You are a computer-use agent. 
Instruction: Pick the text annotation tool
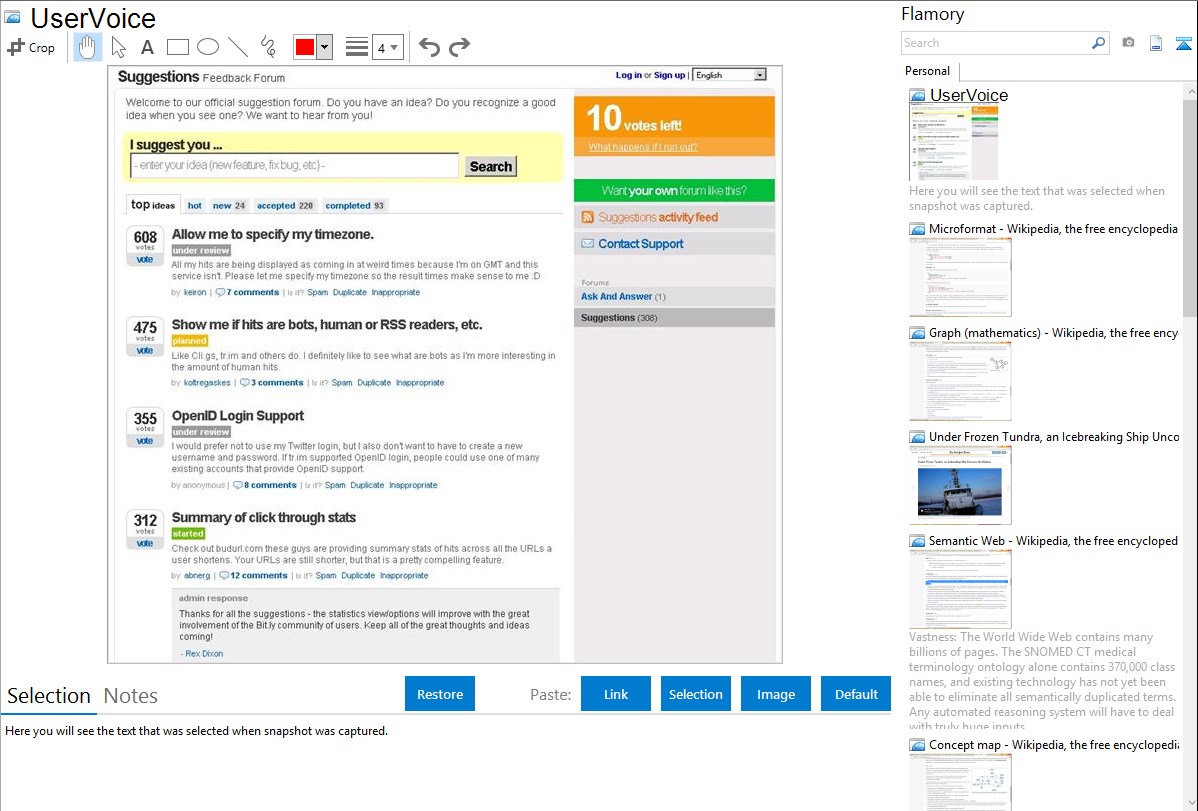pos(147,47)
